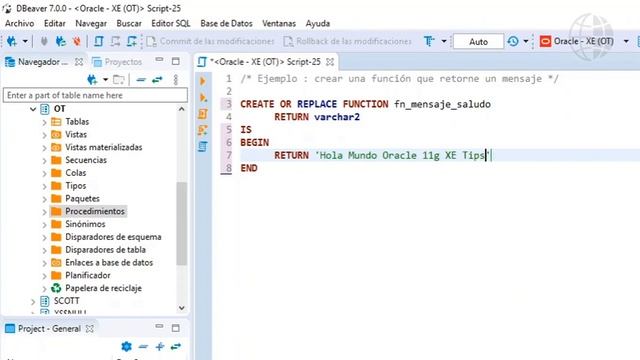This screenshot has width=640, height=360.
Task: Click the red Disconnect plug icon
Action: 76,41
